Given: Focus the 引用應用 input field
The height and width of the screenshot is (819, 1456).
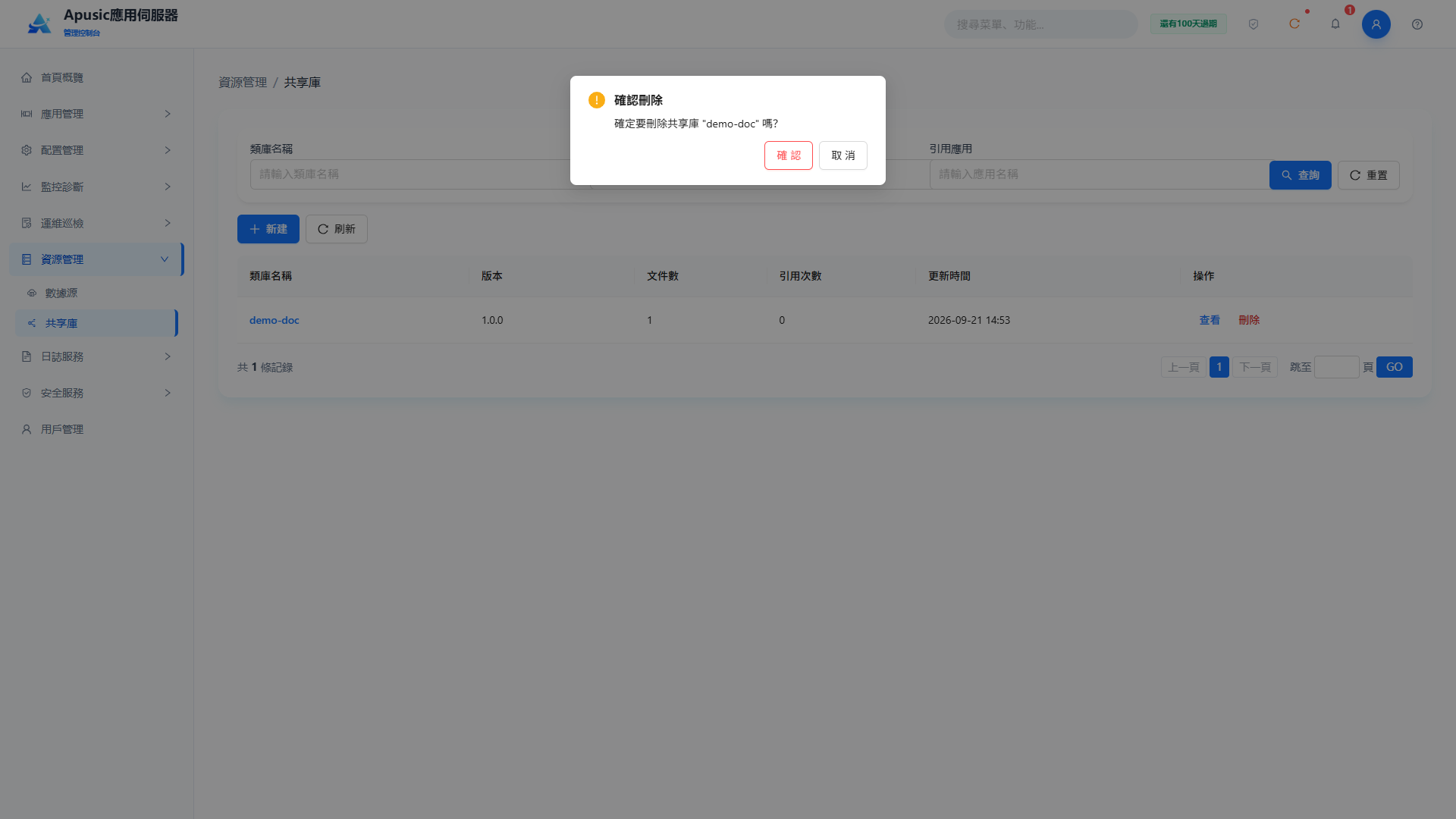Looking at the screenshot, I should (x=1100, y=174).
